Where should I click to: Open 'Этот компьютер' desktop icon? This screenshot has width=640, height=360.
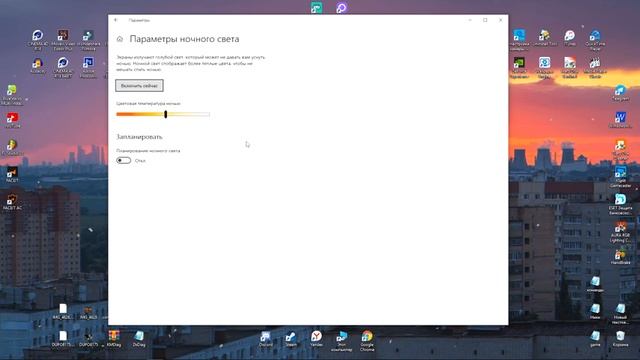(x=341, y=341)
